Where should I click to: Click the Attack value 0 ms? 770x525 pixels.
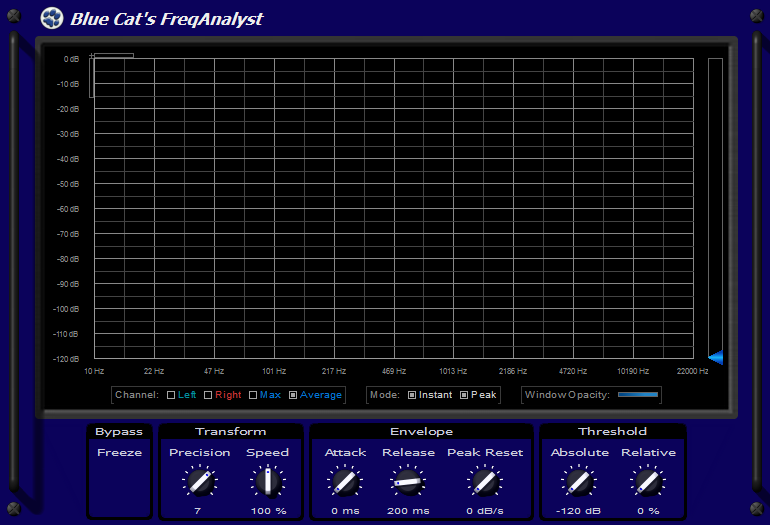click(x=345, y=511)
